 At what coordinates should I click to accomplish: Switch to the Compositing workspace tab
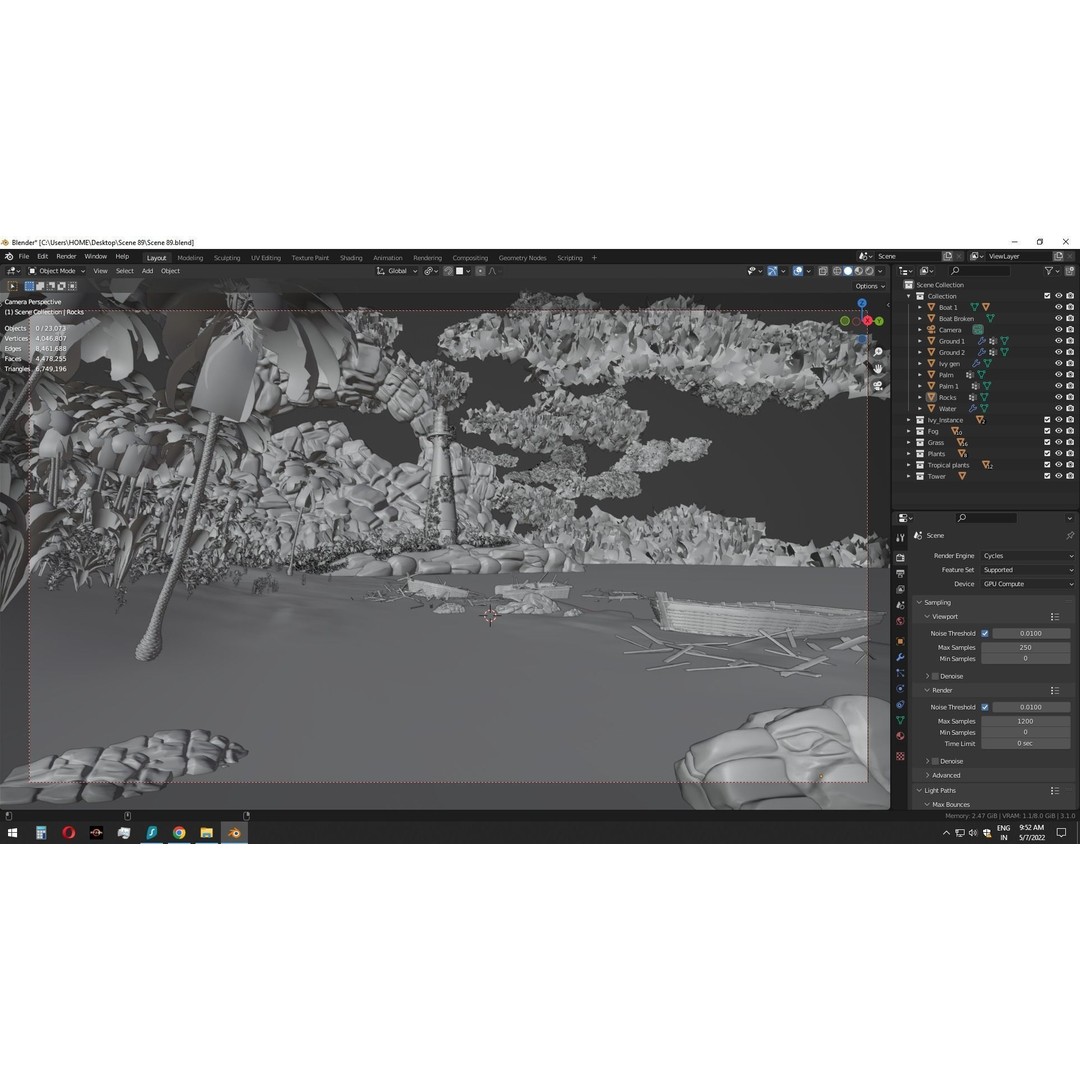pyautogui.click(x=470, y=258)
